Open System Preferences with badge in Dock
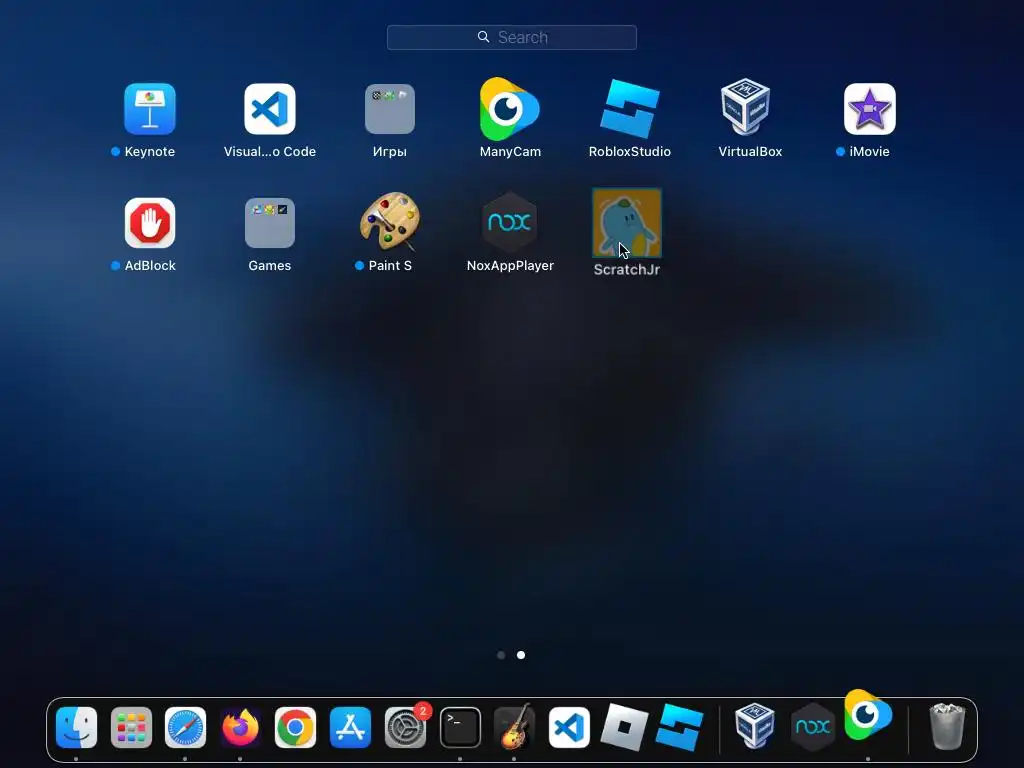This screenshot has width=1024, height=768. coord(406,728)
